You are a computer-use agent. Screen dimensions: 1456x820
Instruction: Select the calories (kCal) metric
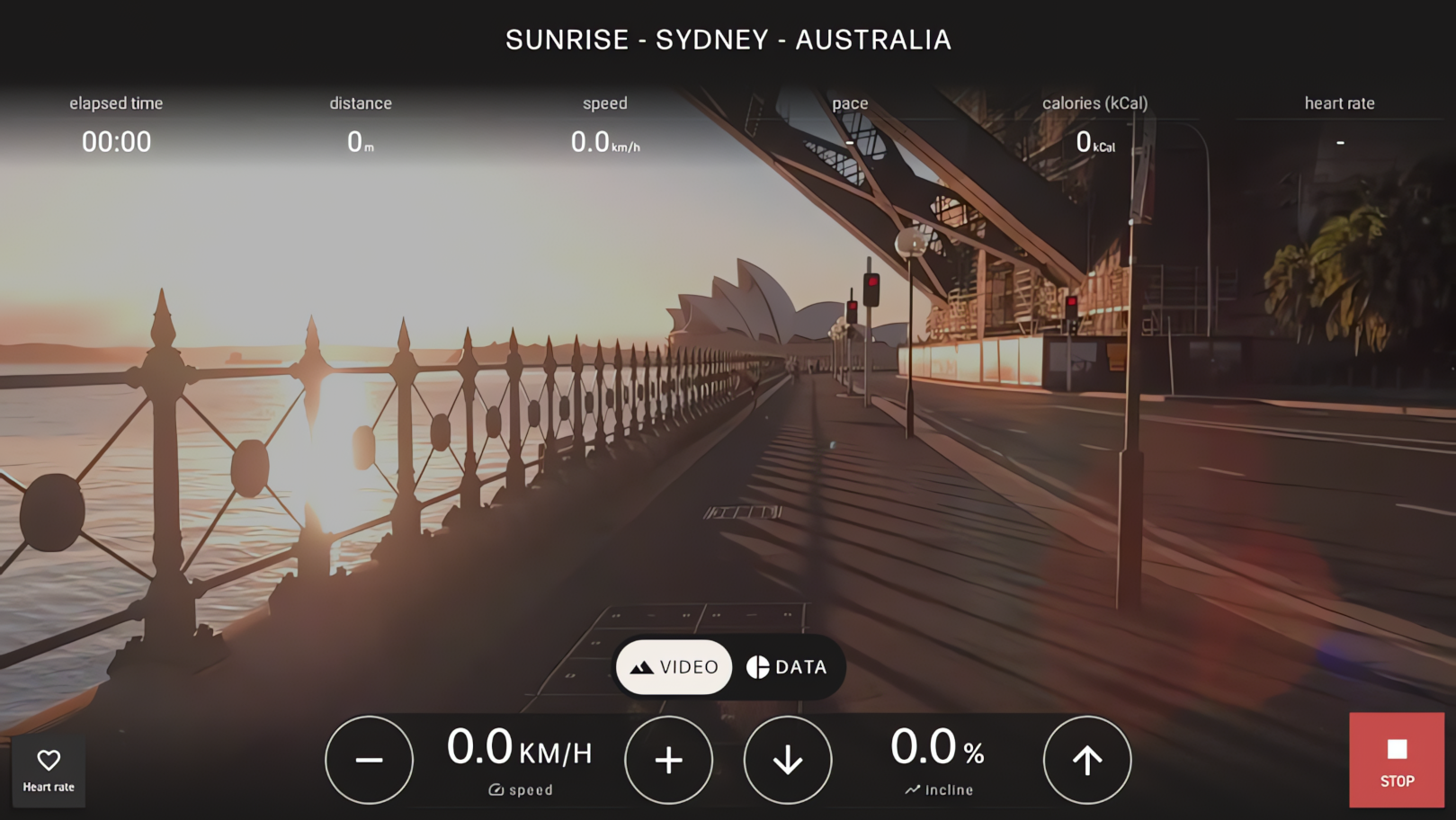(x=1094, y=141)
